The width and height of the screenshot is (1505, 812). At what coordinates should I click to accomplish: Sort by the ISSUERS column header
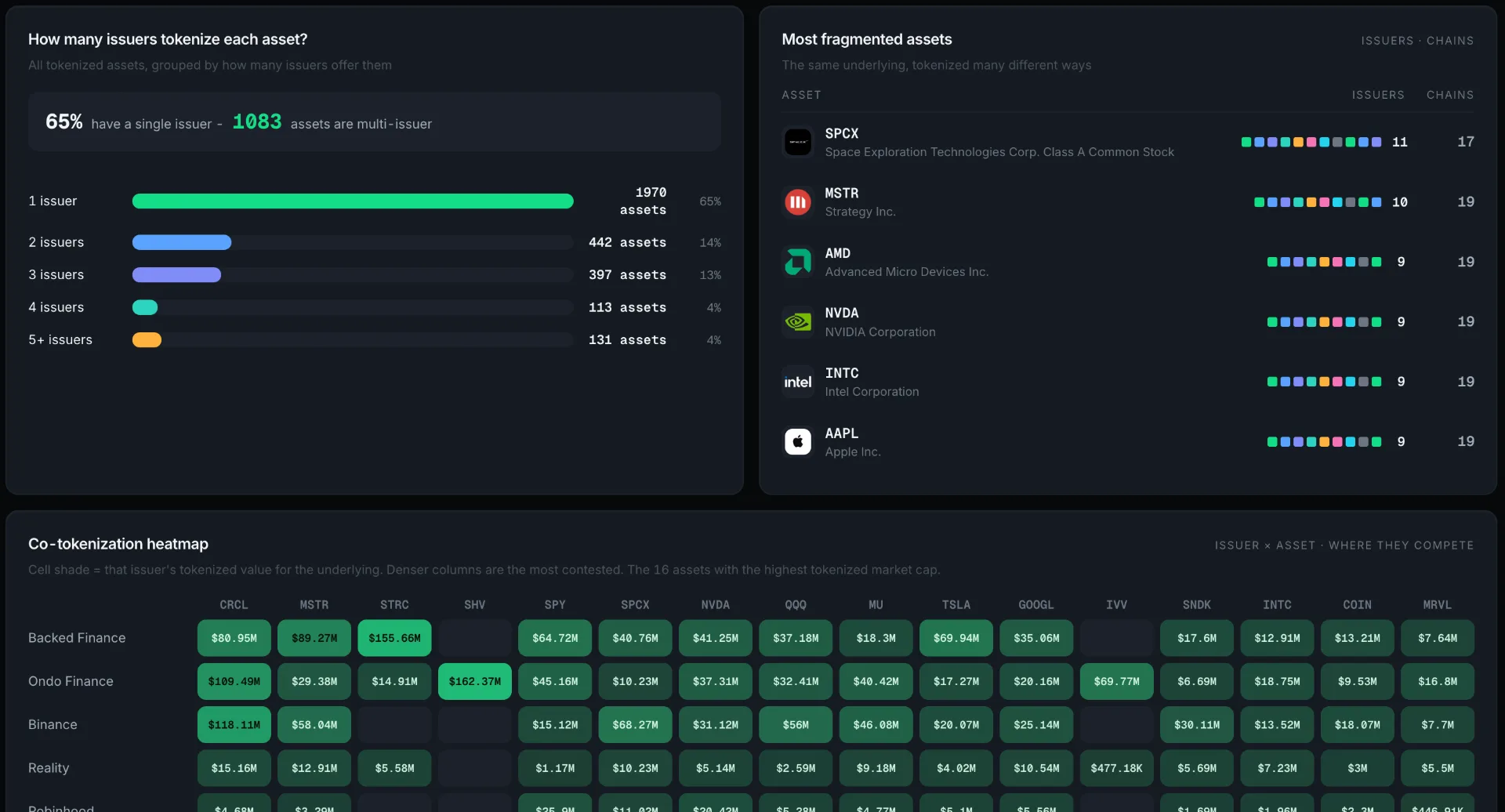tap(1377, 95)
